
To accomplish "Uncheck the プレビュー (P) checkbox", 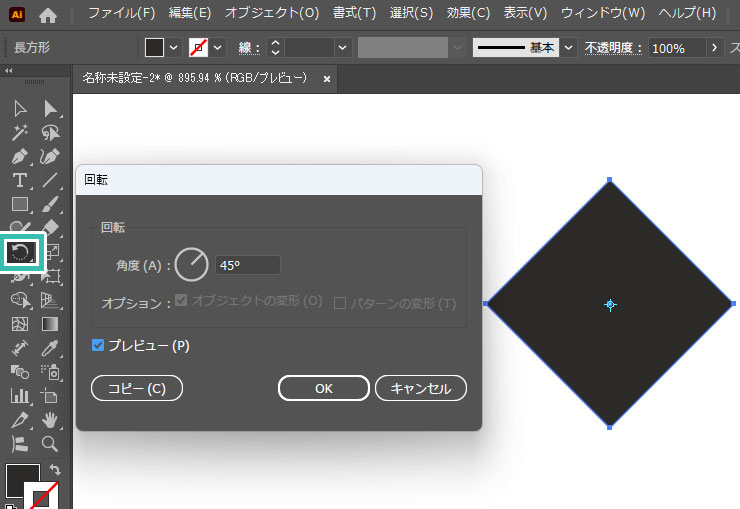I will [98, 345].
